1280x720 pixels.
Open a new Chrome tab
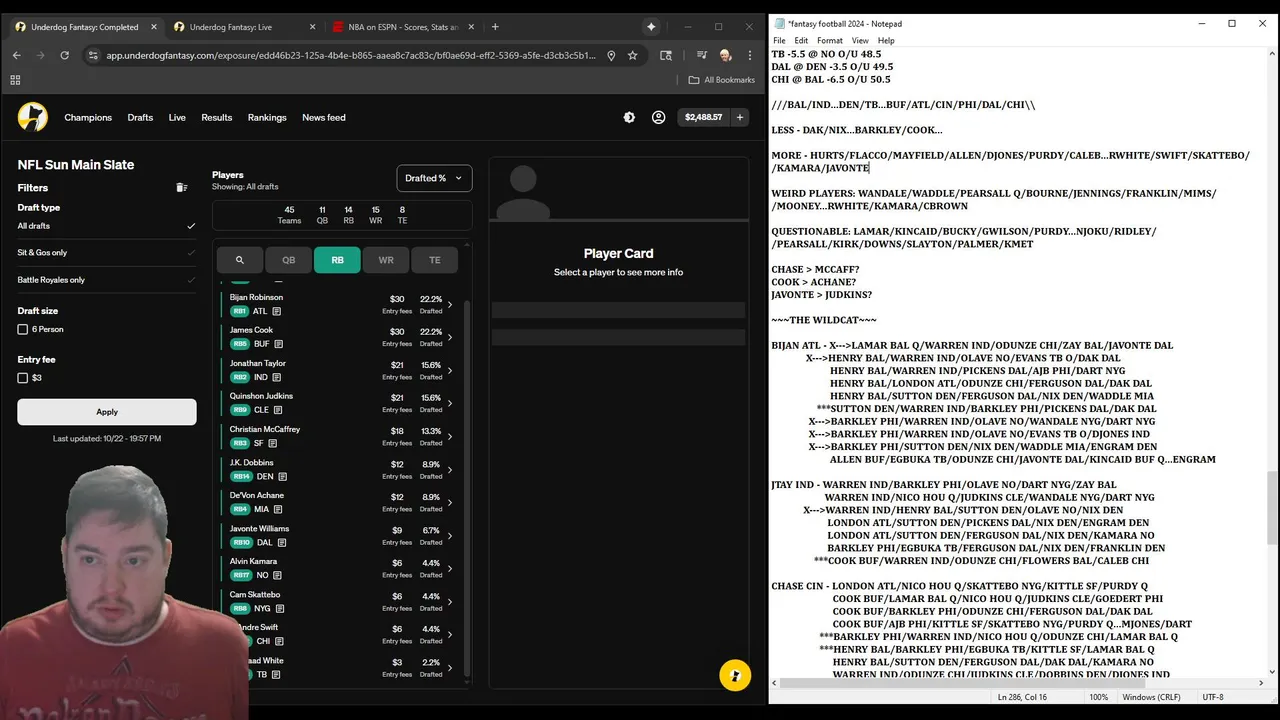pos(495,27)
